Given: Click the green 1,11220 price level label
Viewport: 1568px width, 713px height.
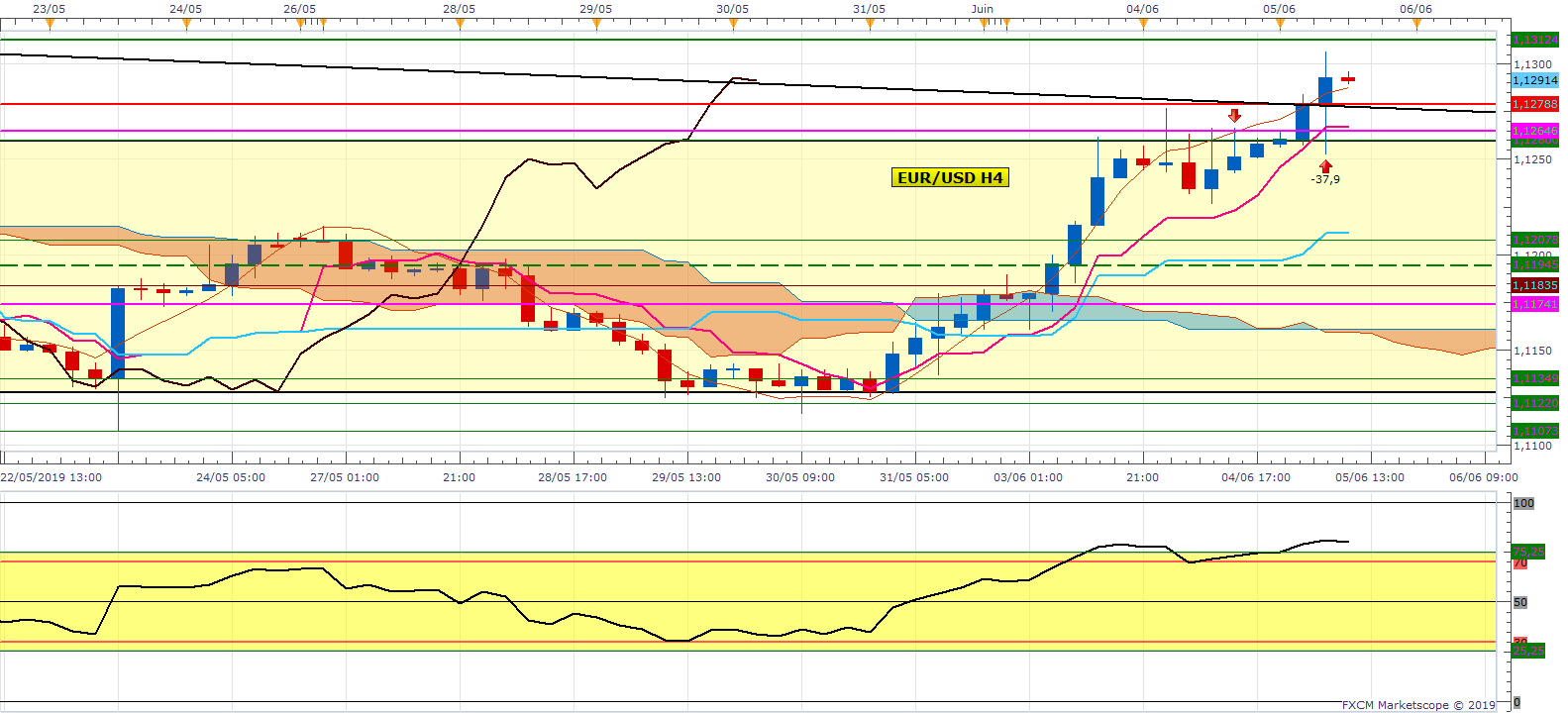Looking at the screenshot, I should tap(1535, 403).
